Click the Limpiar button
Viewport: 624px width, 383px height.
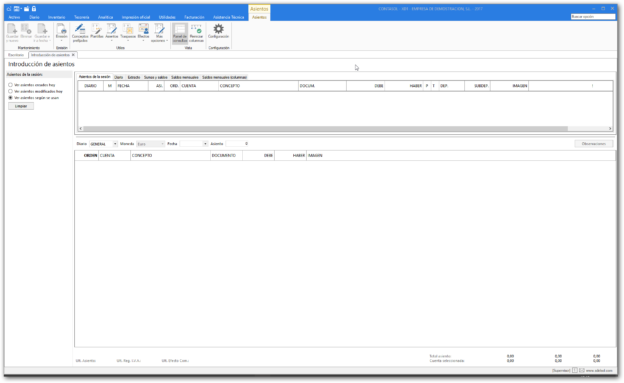(21, 106)
